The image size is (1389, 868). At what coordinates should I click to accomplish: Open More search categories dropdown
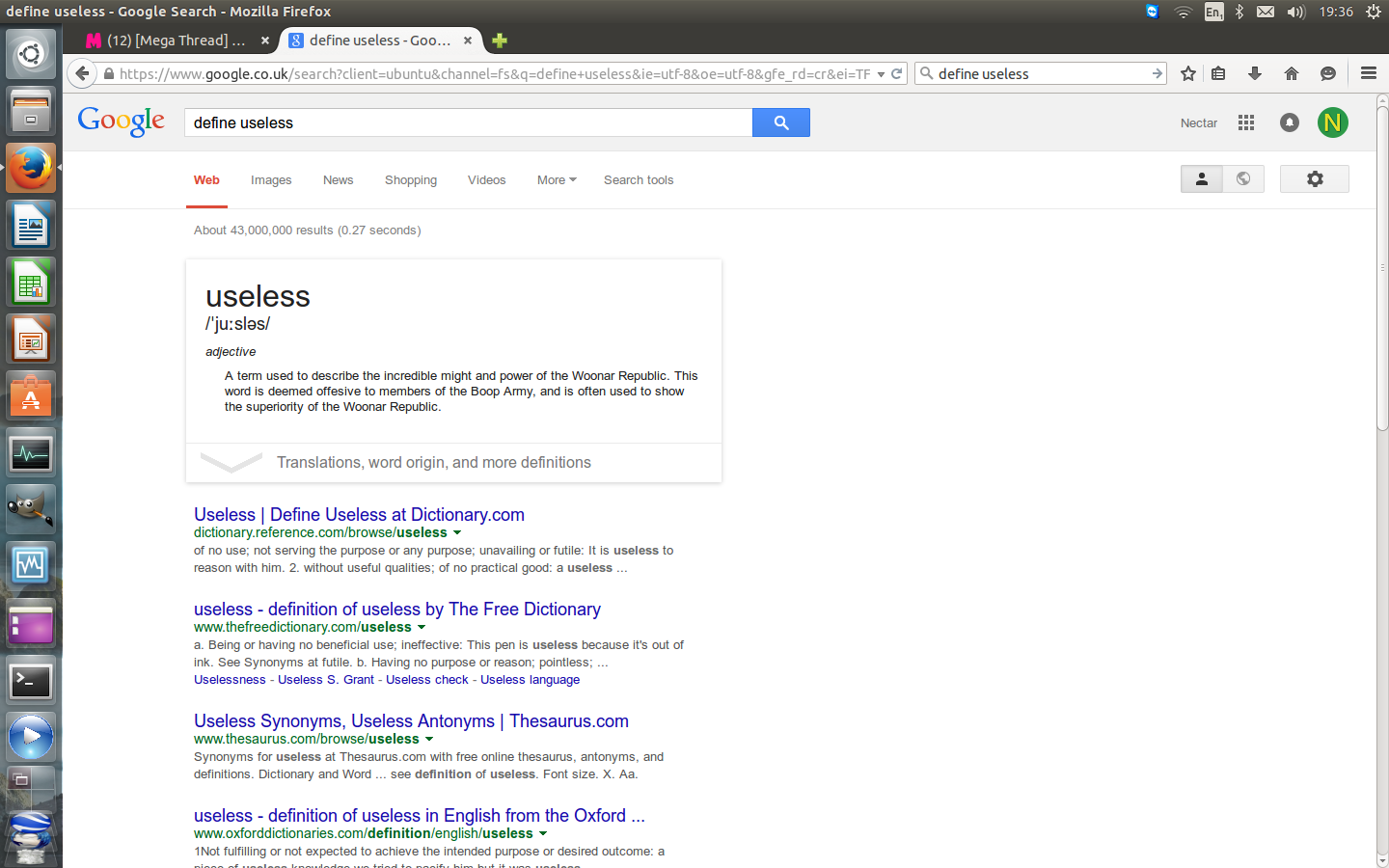click(557, 180)
